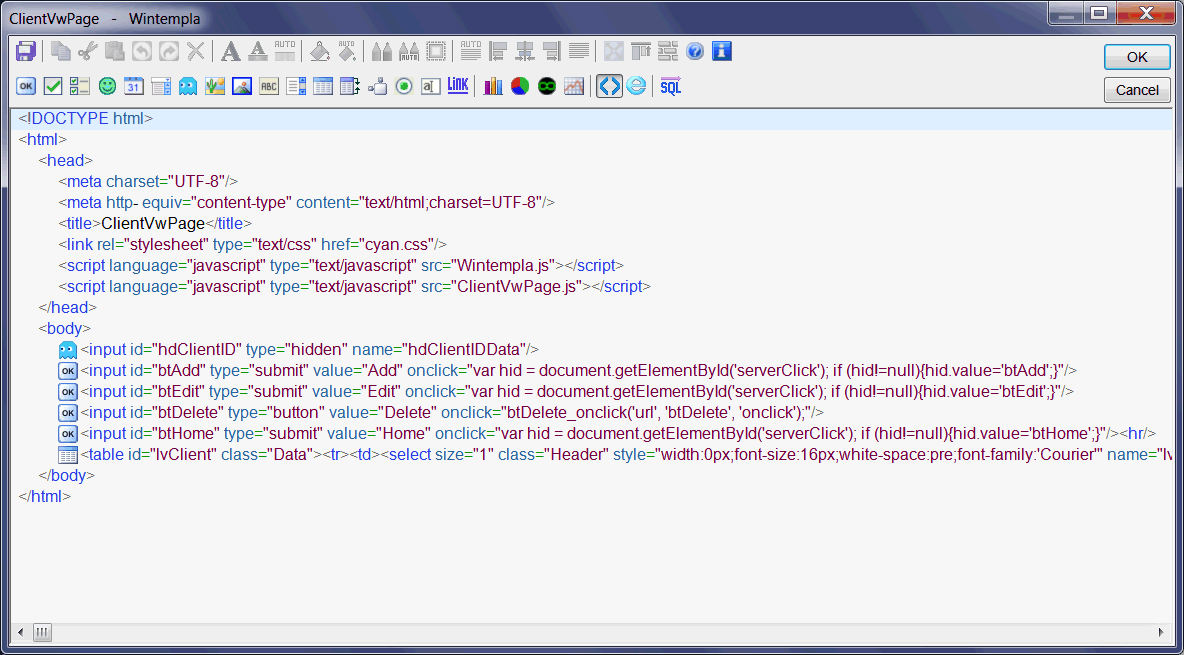This screenshot has width=1184, height=655.
Task: Click the green infinity symbol icon
Action: (547, 87)
